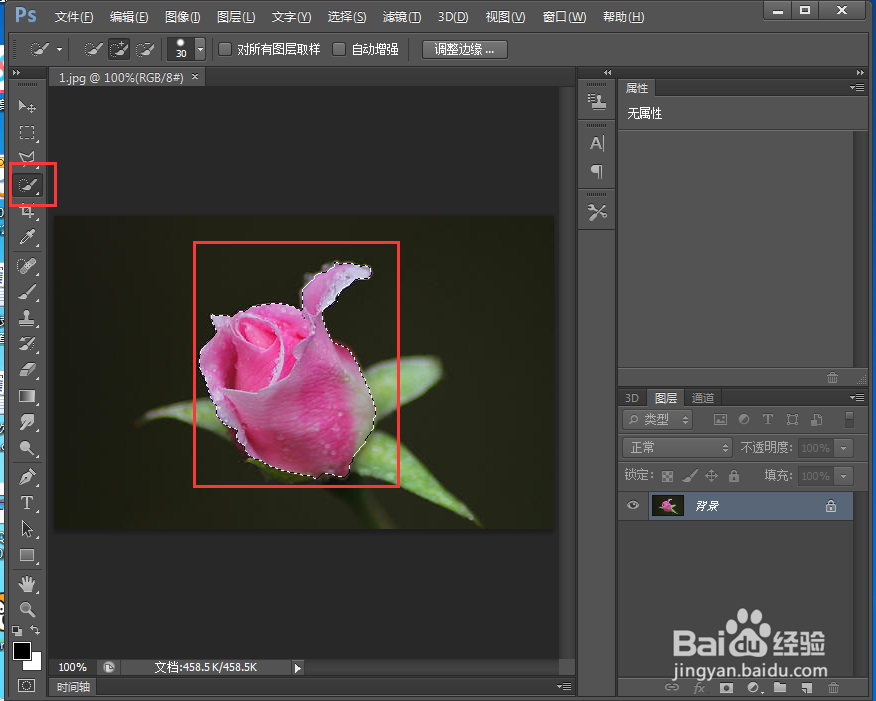Select the Eyedropper tool
876x701 pixels.
[28, 237]
